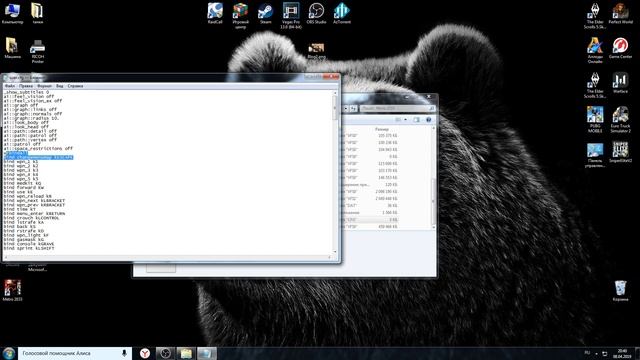
Task: Open the AcTorrent desktop shortcut
Action: point(342,13)
